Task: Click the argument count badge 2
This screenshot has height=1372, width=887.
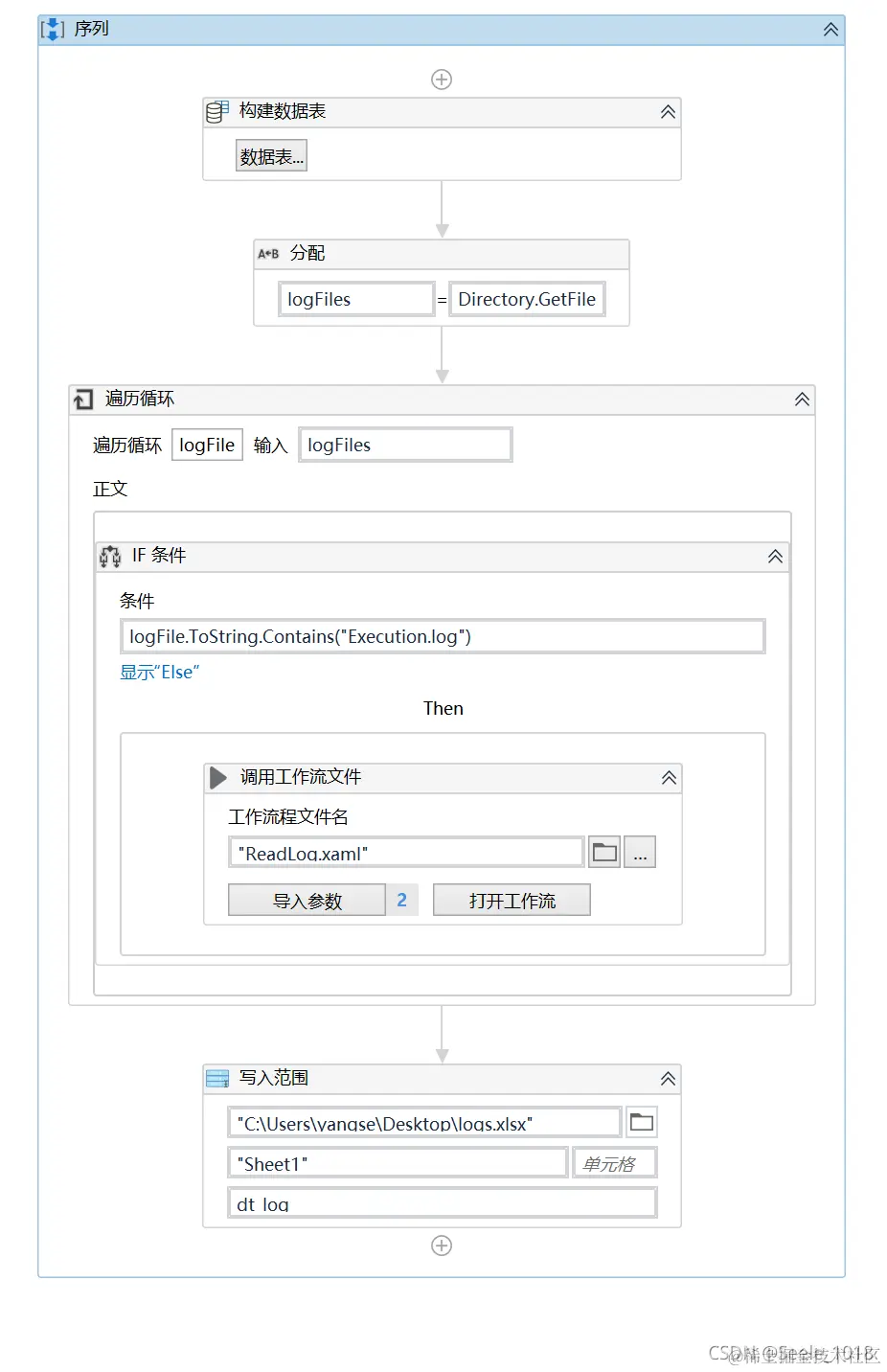Action: point(402,901)
